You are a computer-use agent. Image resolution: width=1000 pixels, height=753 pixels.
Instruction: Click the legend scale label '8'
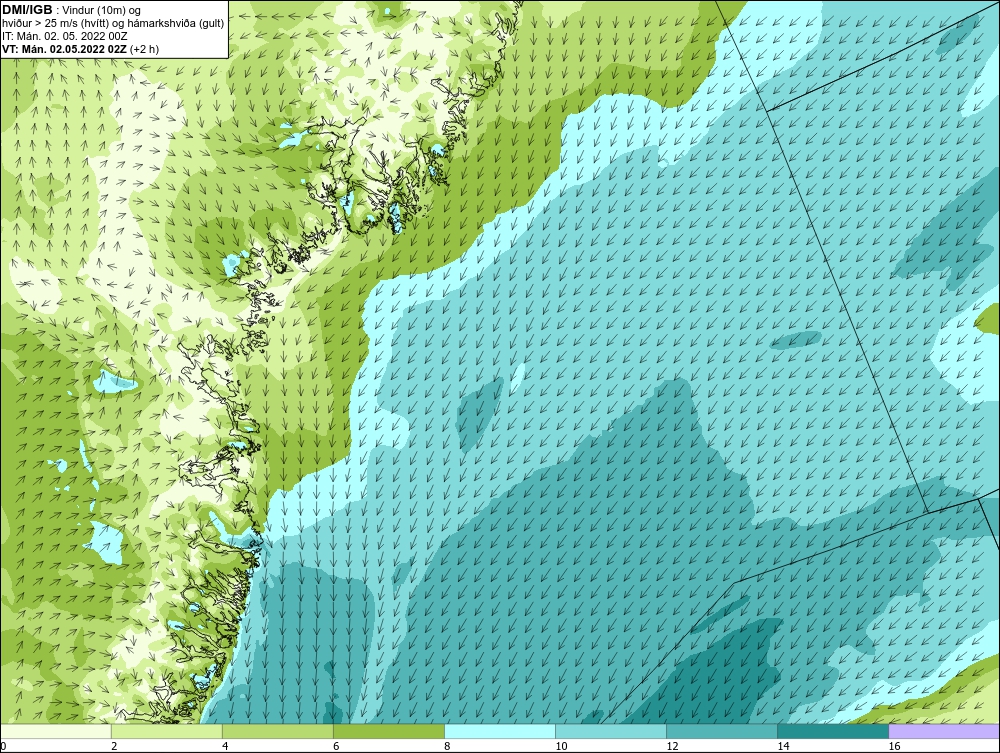pyautogui.click(x=447, y=746)
